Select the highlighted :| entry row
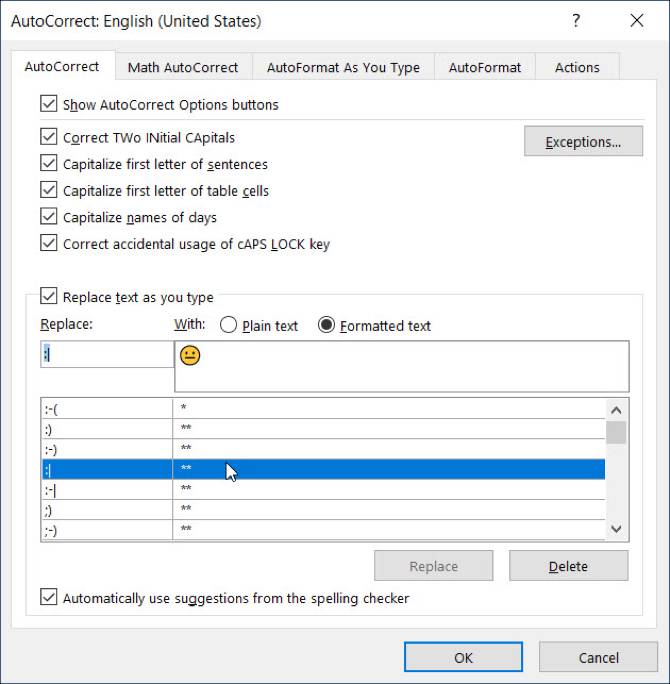 click(x=323, y=469)
